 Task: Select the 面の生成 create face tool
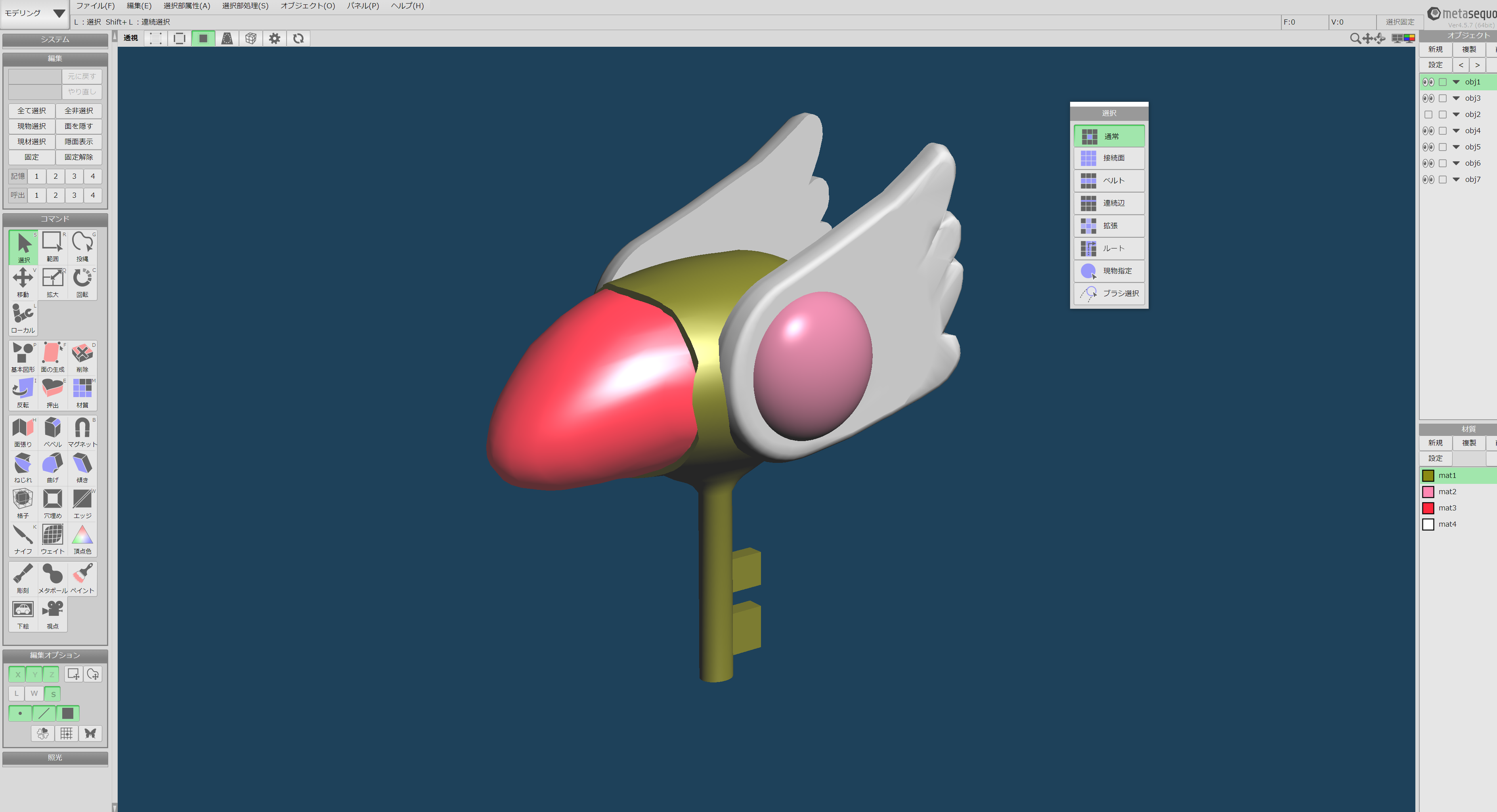click(x=52, y=357)
